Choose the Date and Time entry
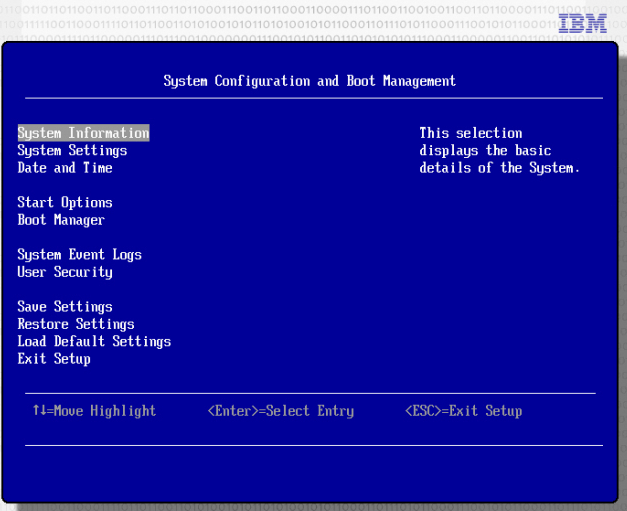This screenshot has width=627, height=511. tap(65, 168)
